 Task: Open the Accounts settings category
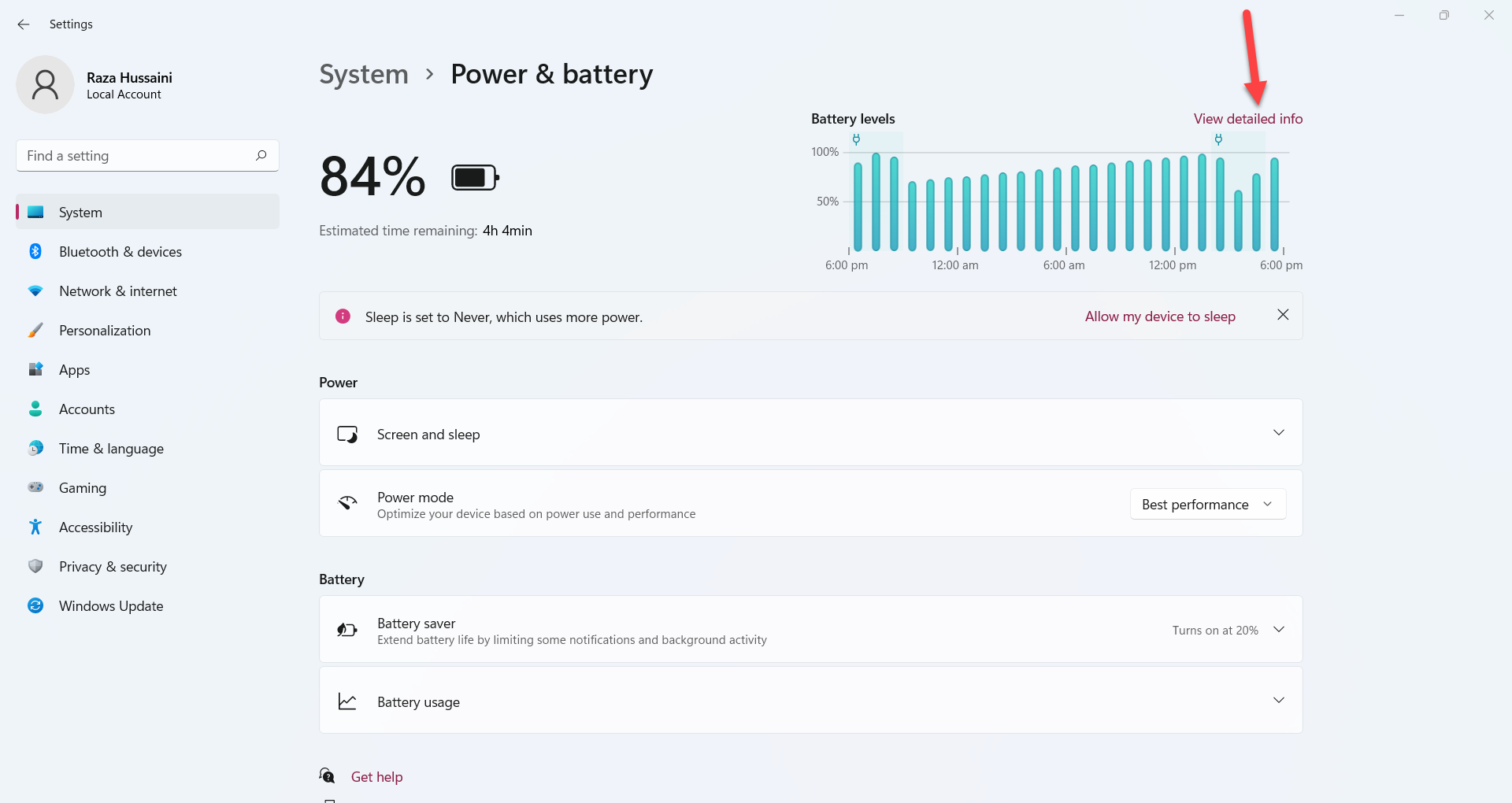click(87, 409)
